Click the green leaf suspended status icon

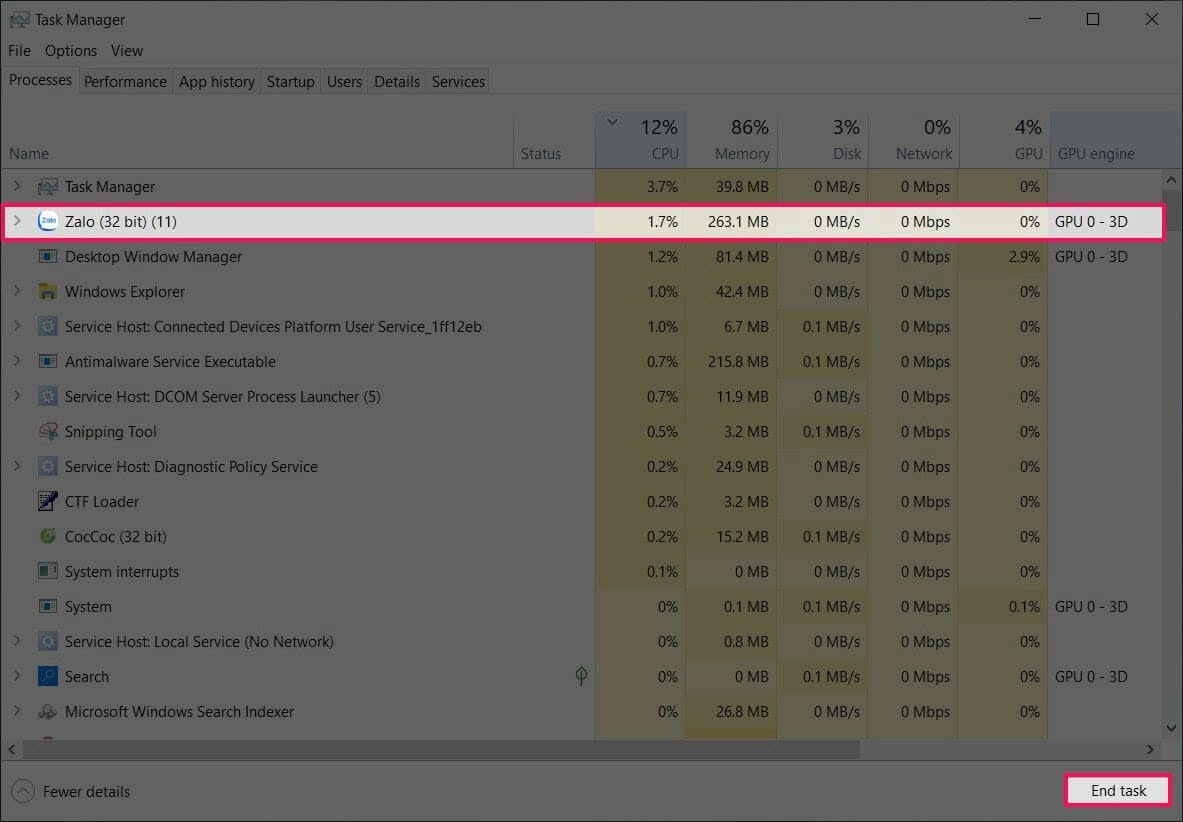[581, 676]
